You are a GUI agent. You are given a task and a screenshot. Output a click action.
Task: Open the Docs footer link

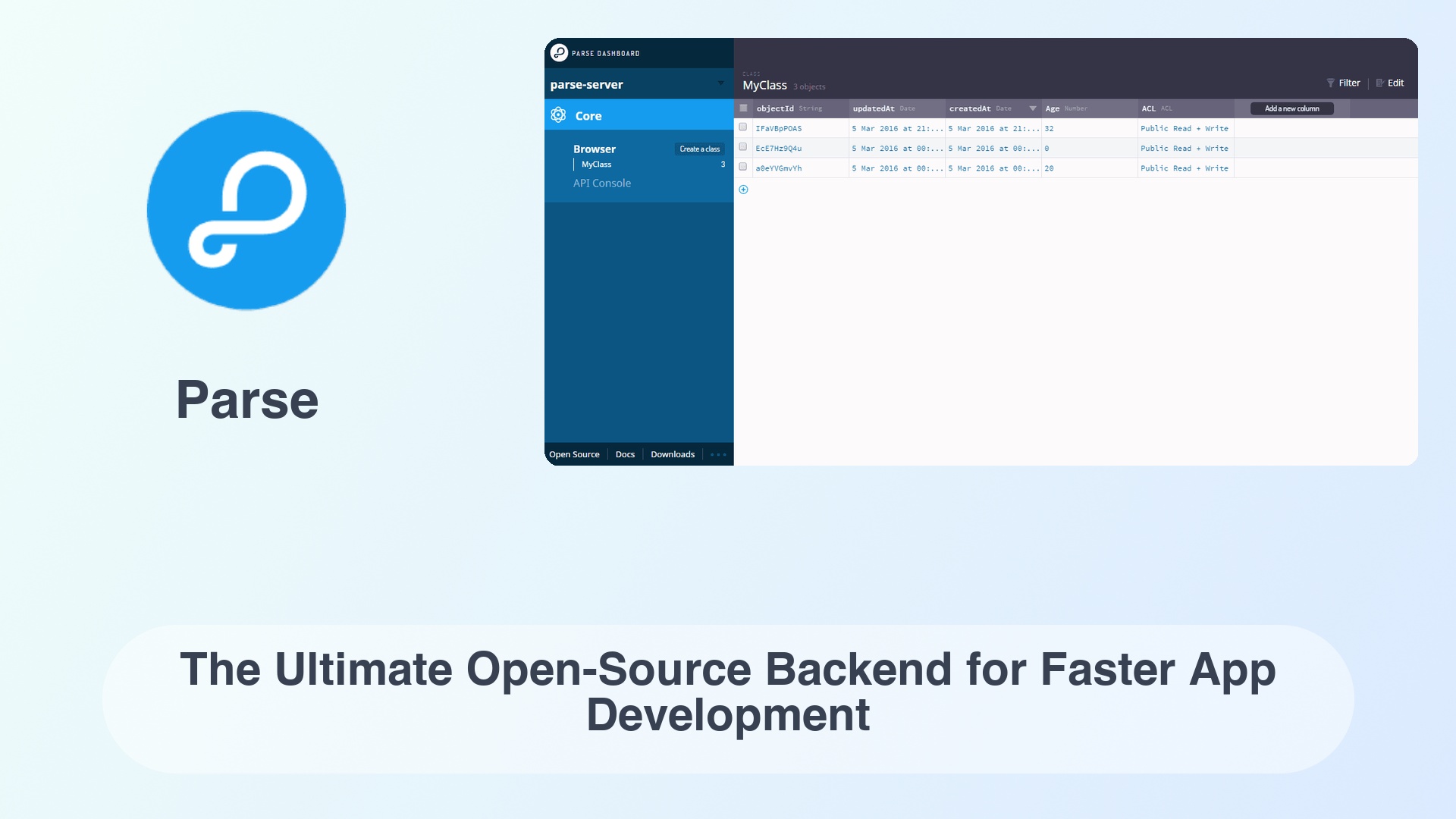pos(625,454)
